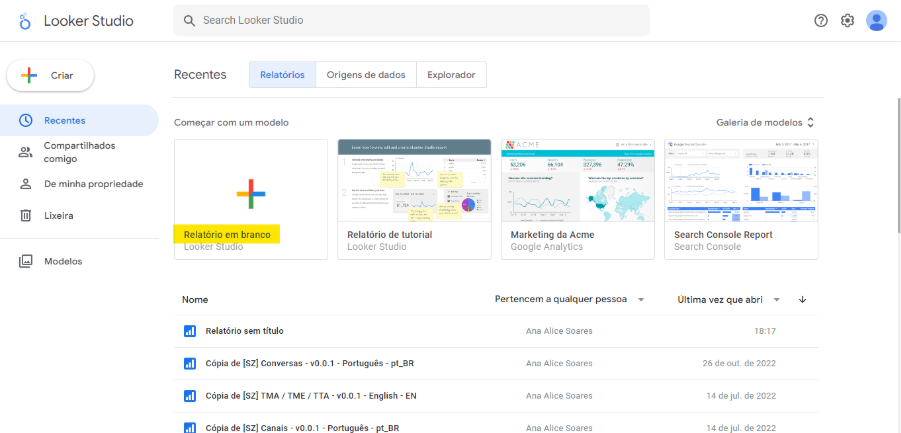Open Lixeira in the sidebar
Image resolution: width=901 pixels, height=433 pixels.
(79, 216)
